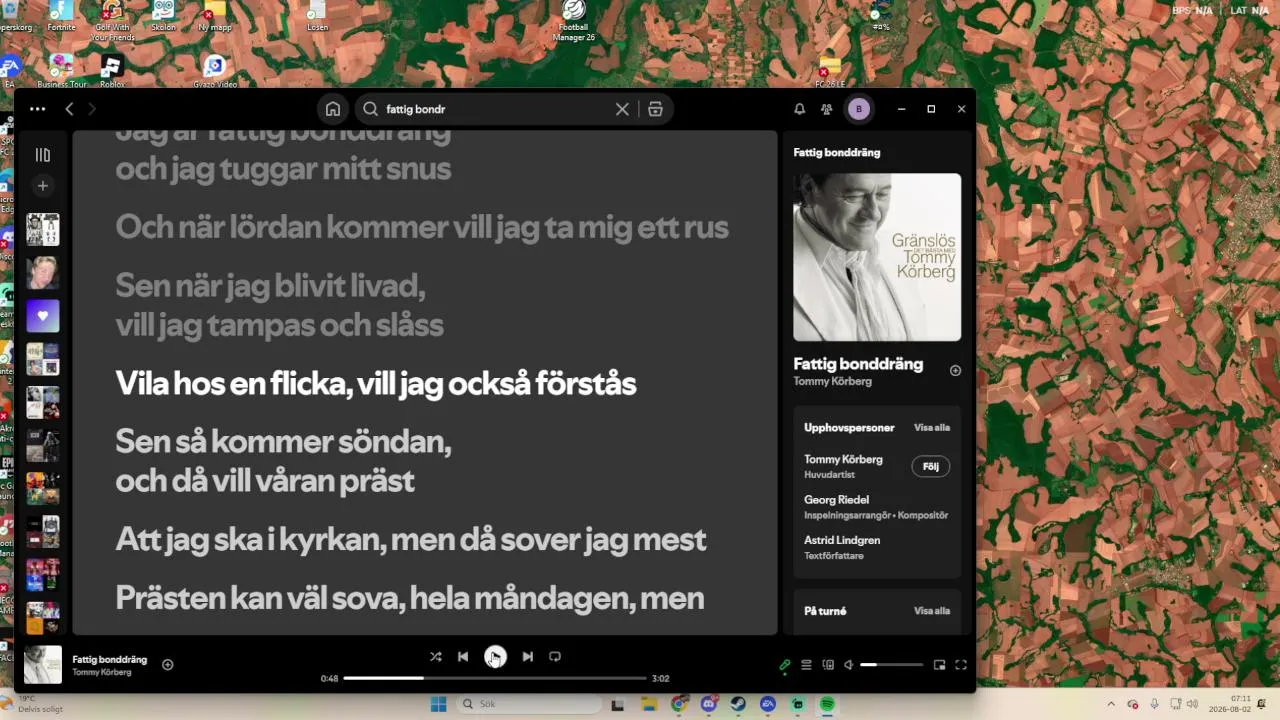Open File Explorer from taskbar
1280x720 pixels.
[648, 704]
